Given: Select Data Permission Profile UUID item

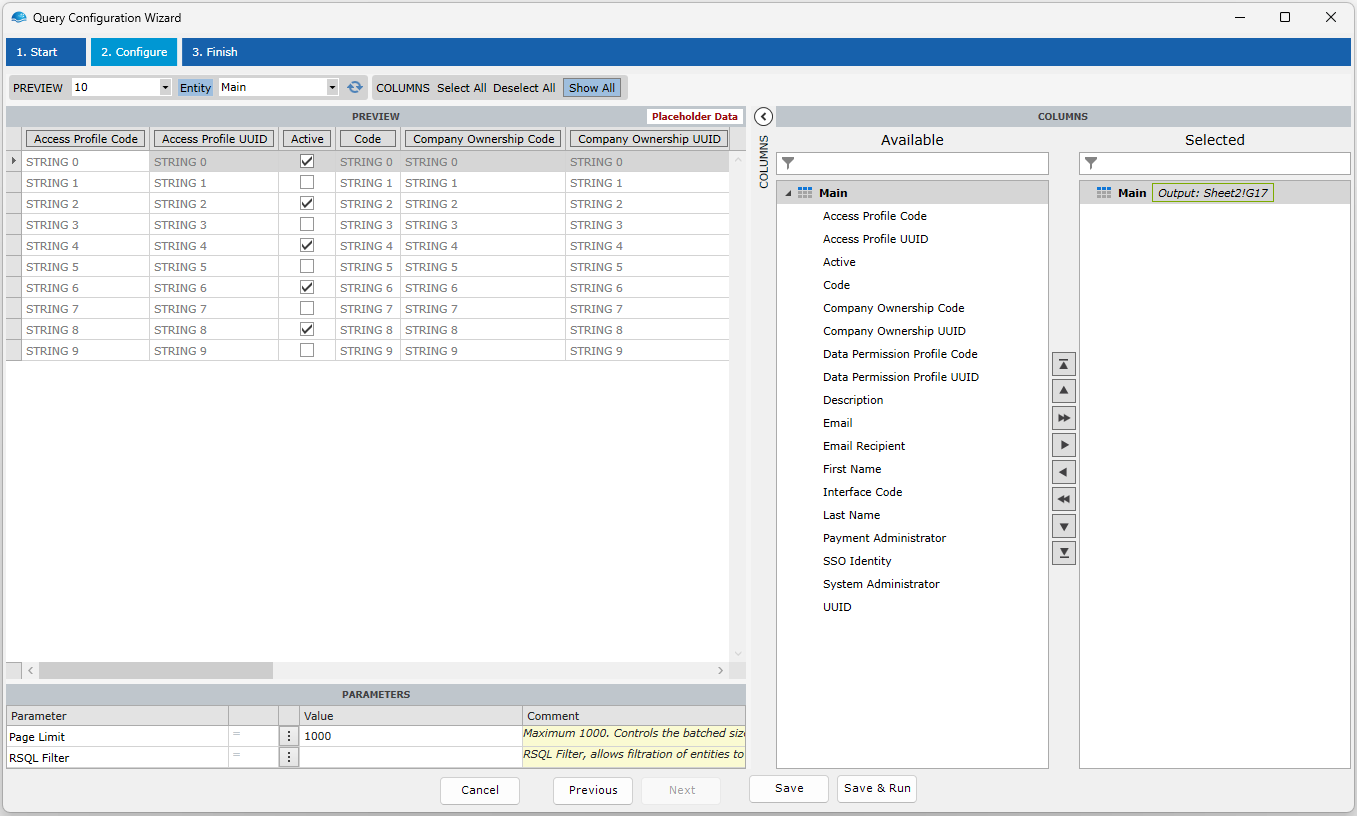Looking at the screenshot, I should pyautogui.click(x=901, y=377).
